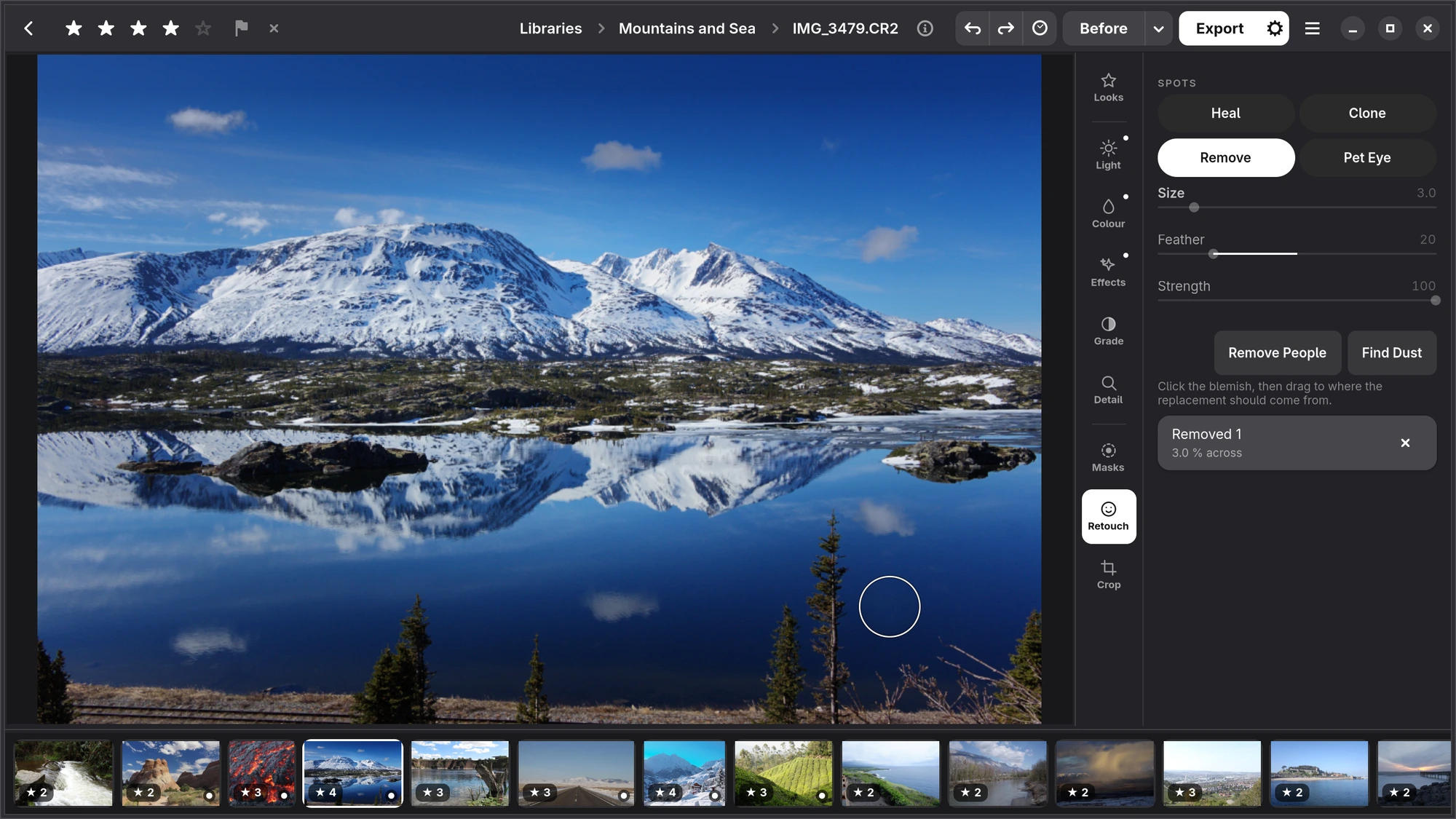This screenshot has height=819, width=1456.
Task: Open the Light adjustments panel
Action: click(x=1108, y=155)
